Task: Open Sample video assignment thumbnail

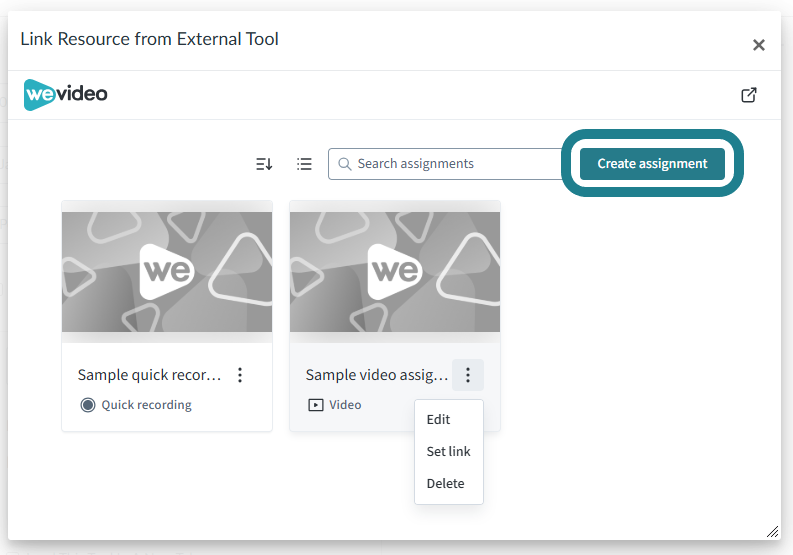Action: tap(395, 272)
